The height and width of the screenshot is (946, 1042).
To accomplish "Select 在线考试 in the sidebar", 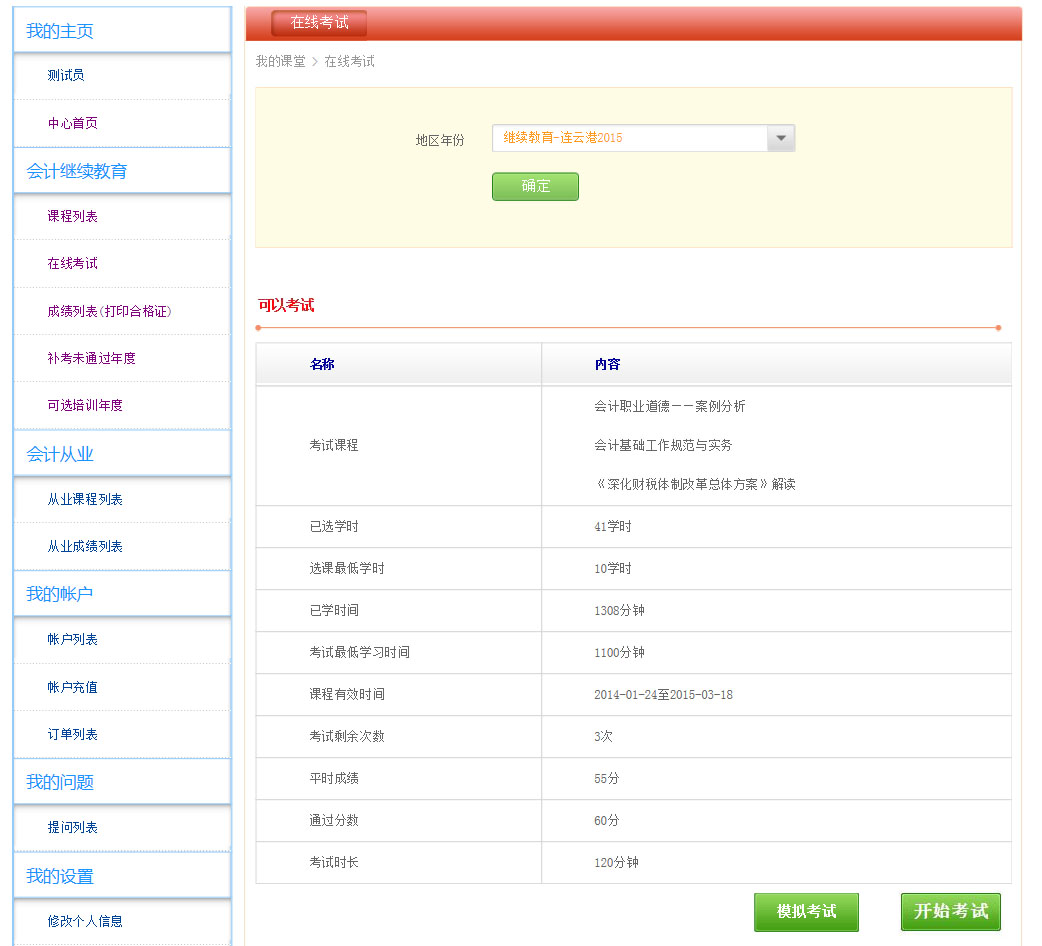I will click(x=73, y=264).
